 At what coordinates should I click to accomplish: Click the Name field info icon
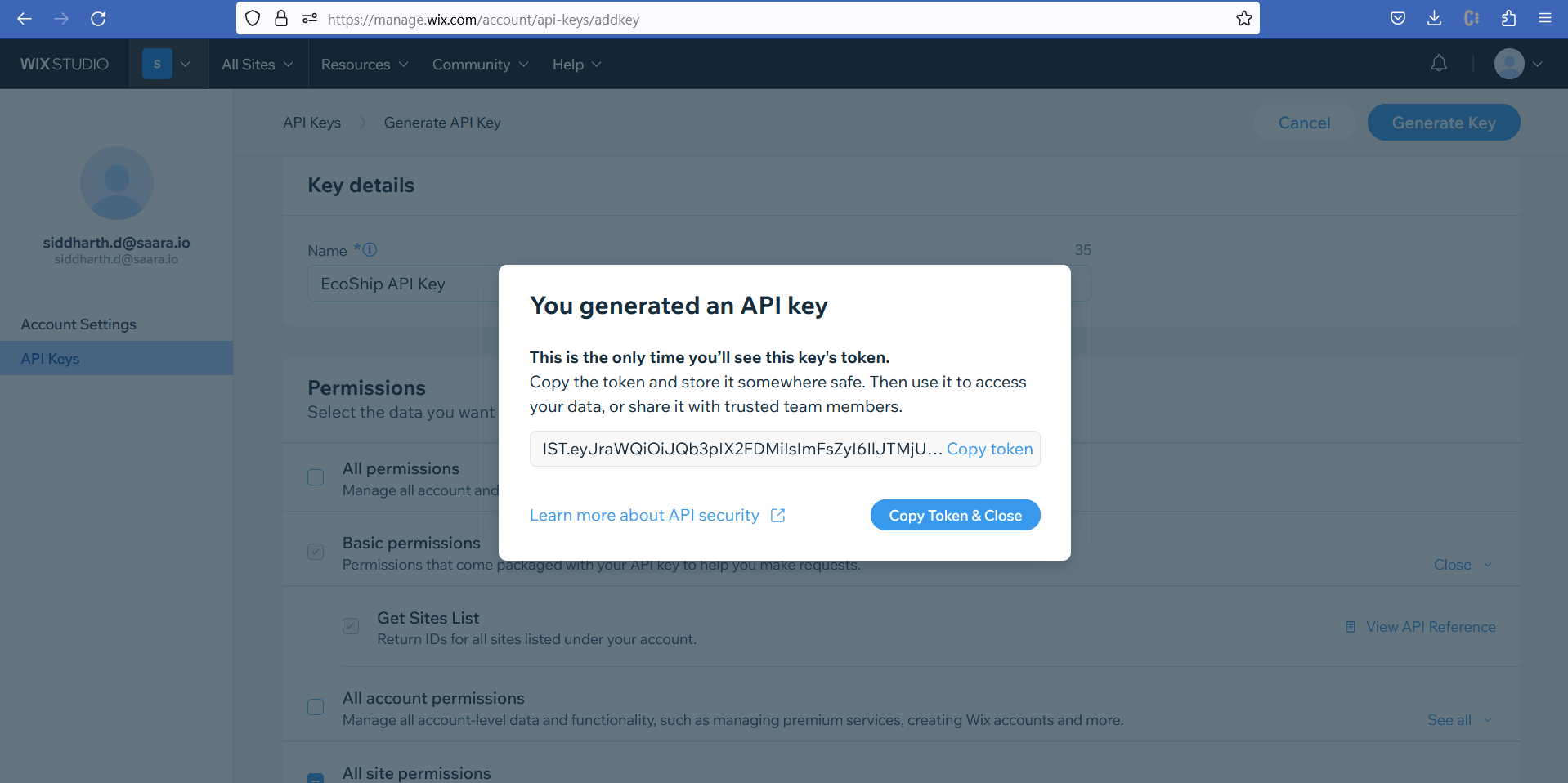pyautogui.click(x=370, y=249)
